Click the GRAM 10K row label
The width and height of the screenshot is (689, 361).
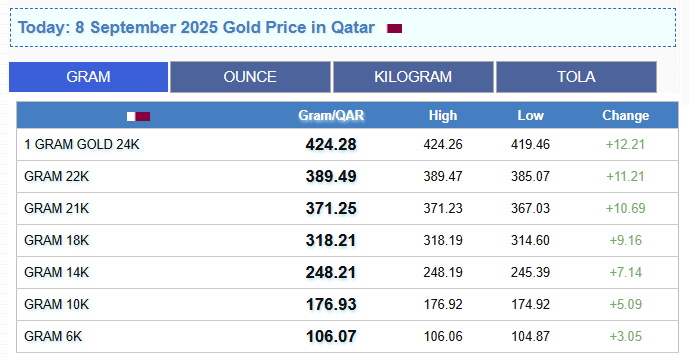56,304
